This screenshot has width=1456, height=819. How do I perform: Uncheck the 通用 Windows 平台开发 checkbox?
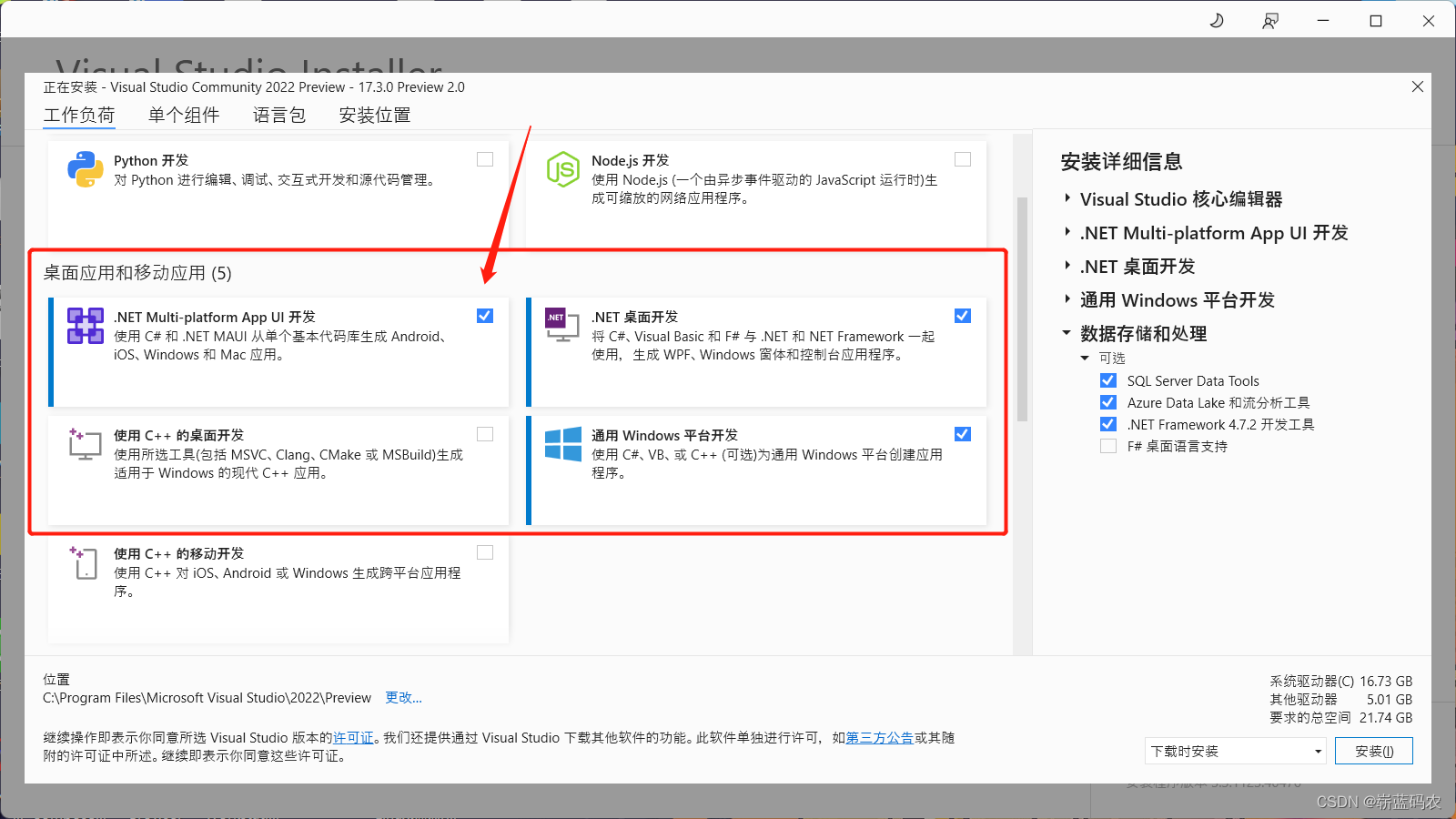pos(963,434)
